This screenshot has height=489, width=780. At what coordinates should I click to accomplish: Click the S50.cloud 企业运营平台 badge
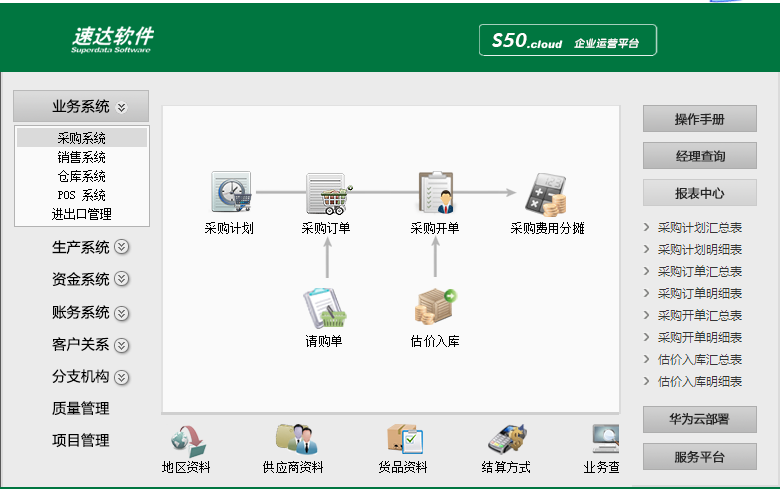pos(568,40)
